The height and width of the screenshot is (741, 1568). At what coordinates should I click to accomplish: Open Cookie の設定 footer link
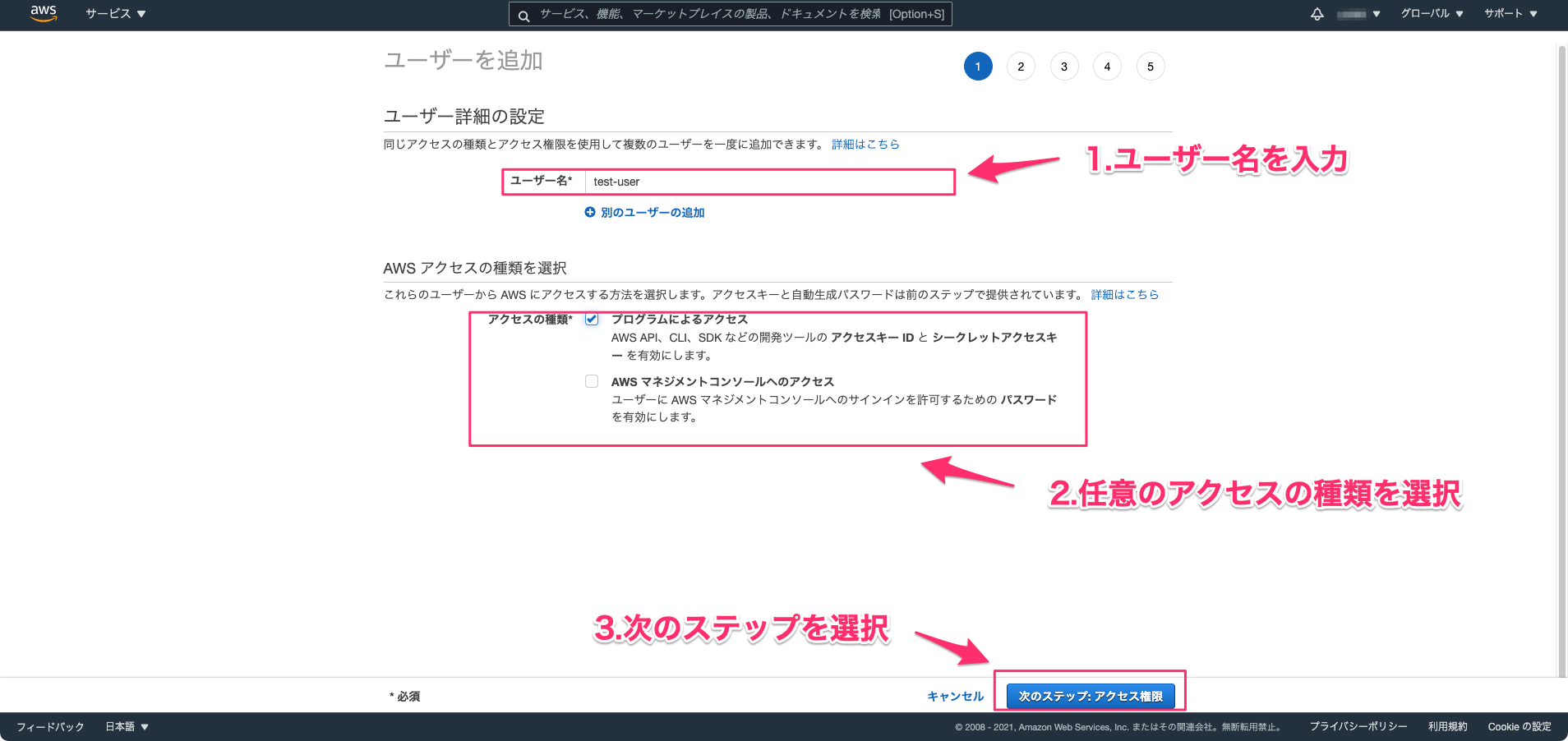coord(1520,726)
